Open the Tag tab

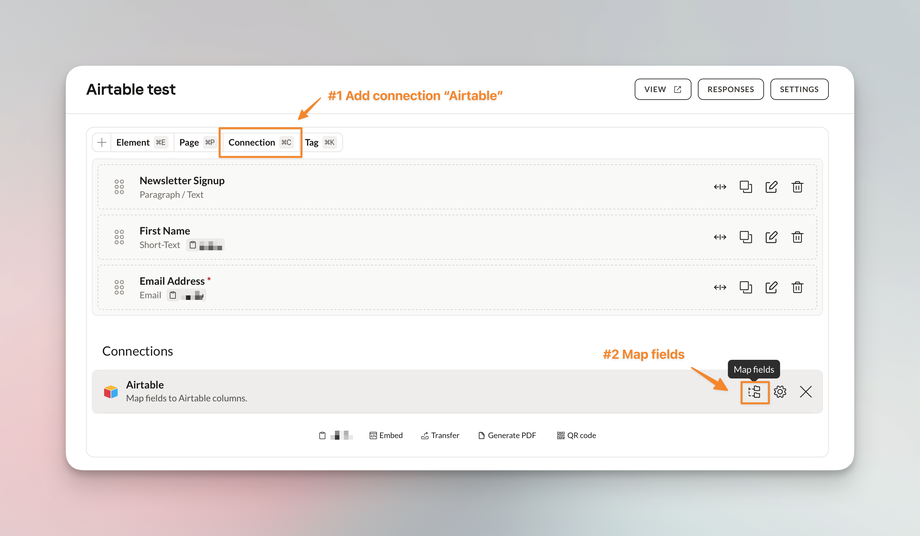point(320,142)
